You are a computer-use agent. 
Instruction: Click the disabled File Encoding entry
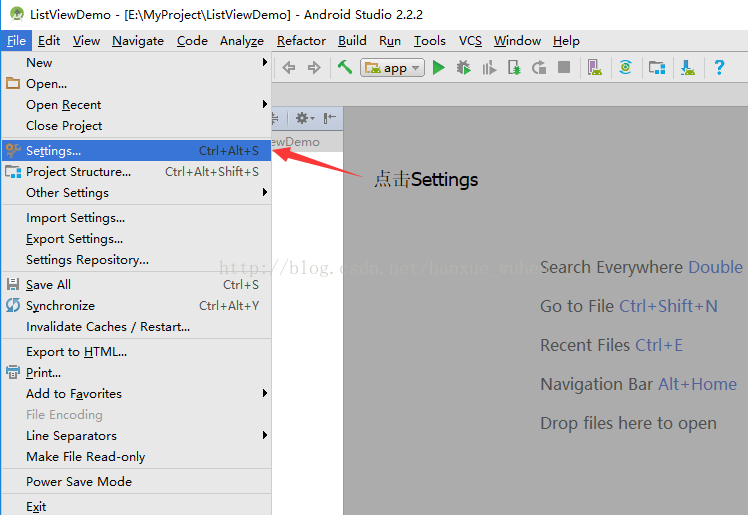[136, 415]
